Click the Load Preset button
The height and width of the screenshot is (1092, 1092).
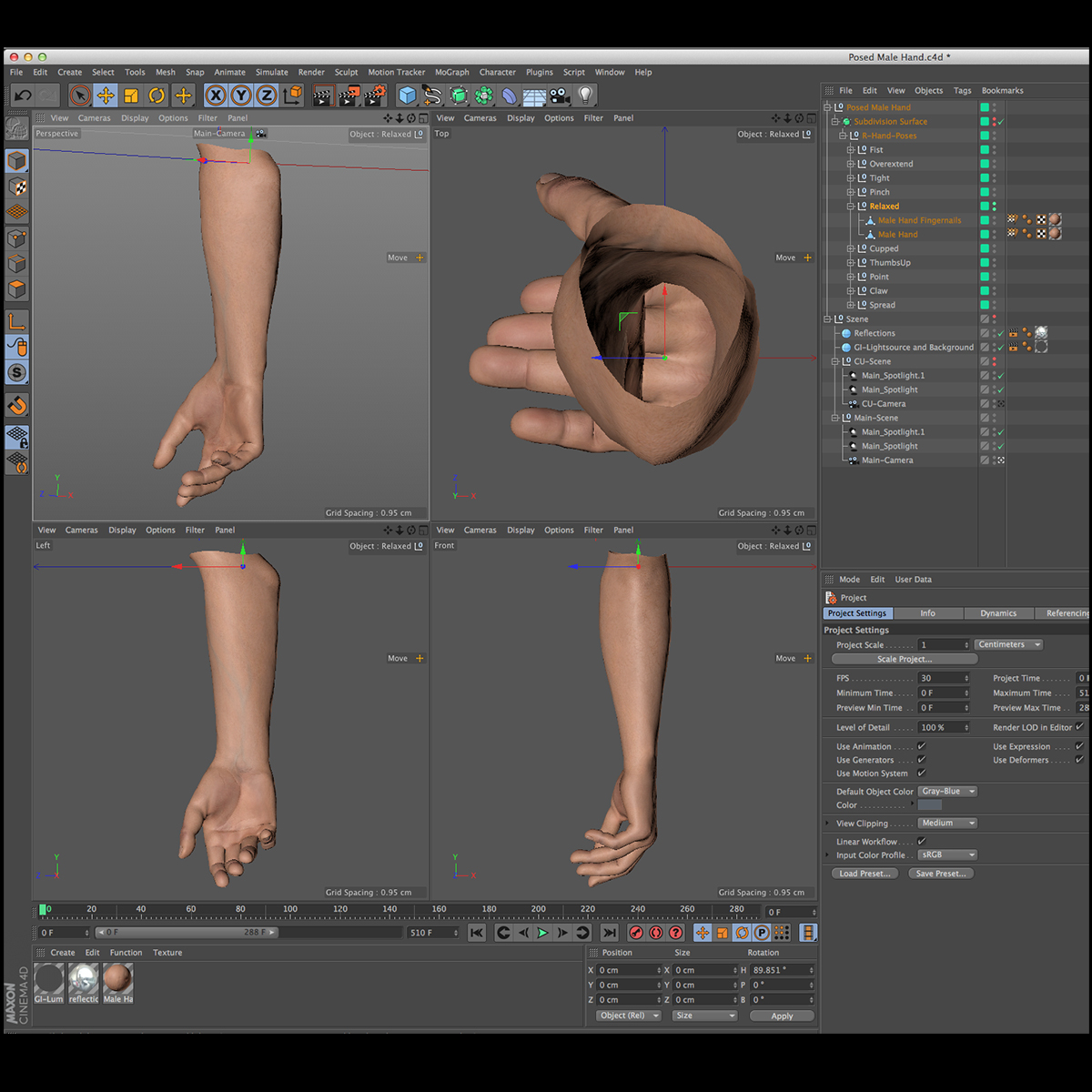coord(864,873)
